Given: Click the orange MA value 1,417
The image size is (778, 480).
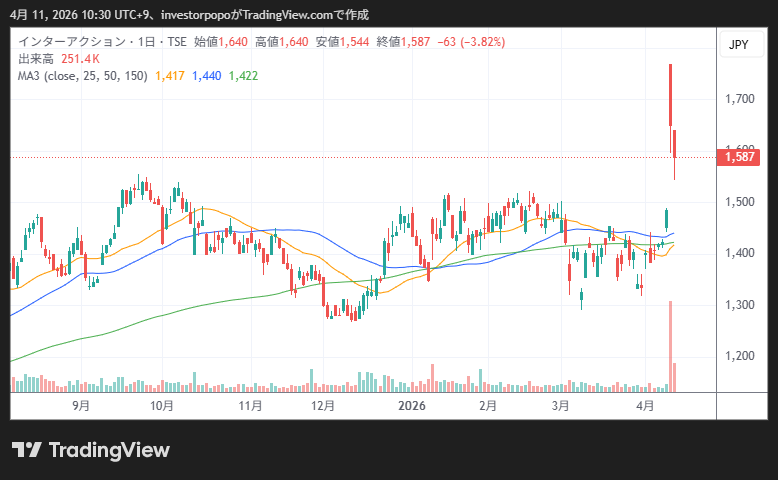Looking at the screenshot, I should click(170, 76).
